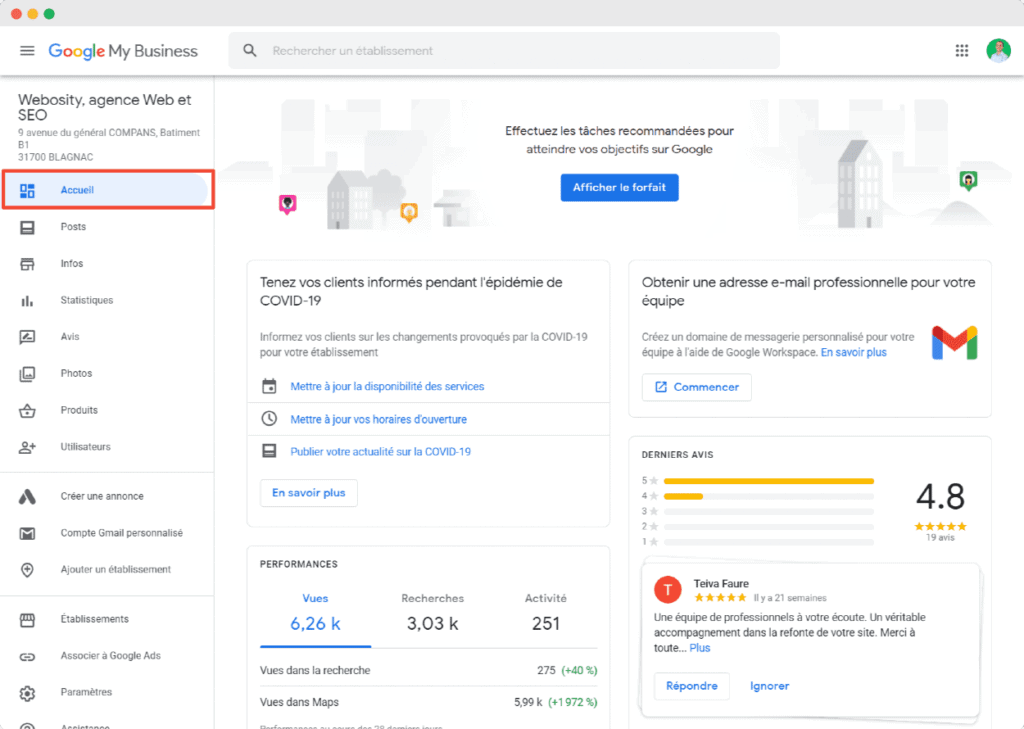Click the Afficher le forfait button
This screenshot has height=729, width=1024.
[619, 187]
